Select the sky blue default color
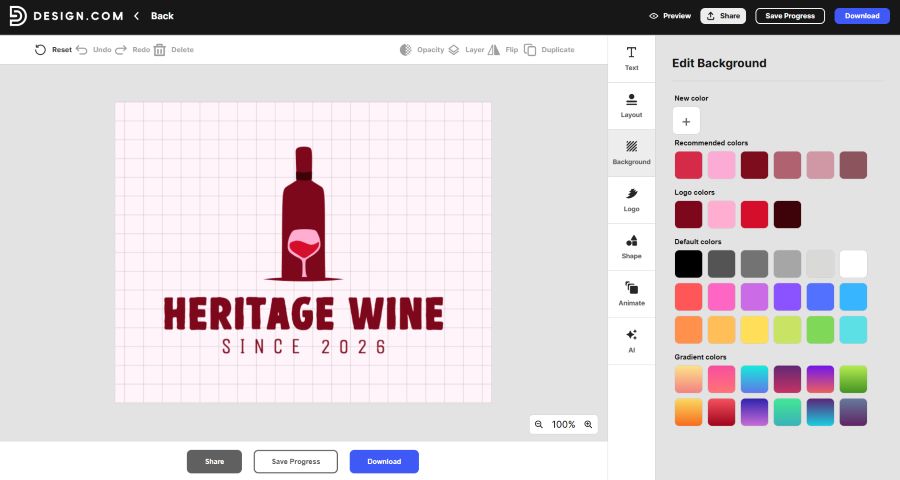Screen dimensions: 900x480 (854, 297)
